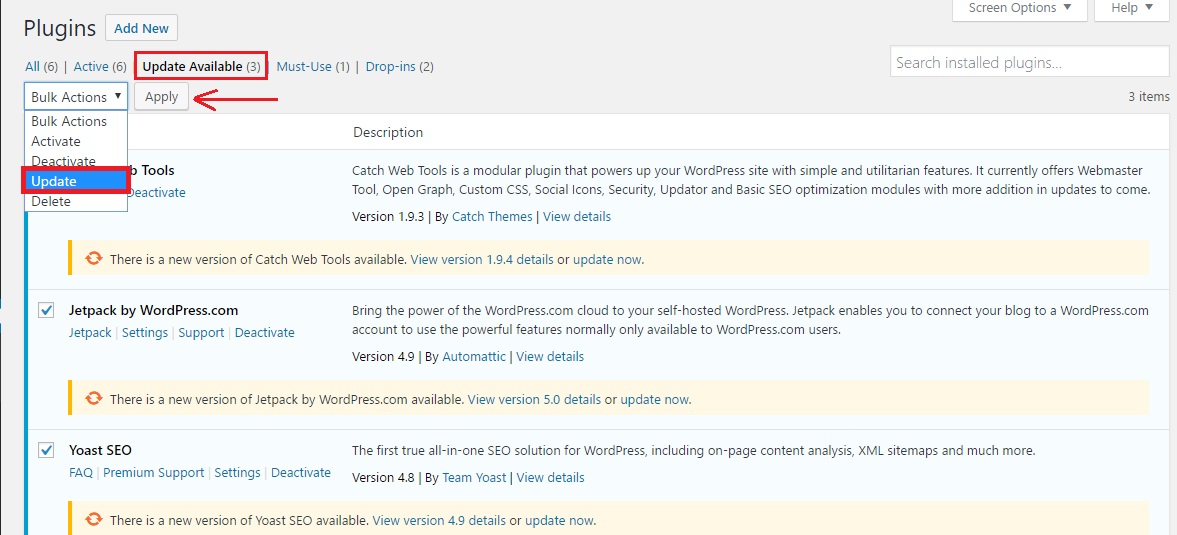Switch to Drop-ins (2) filter
Image resolution: width=1177 pixels, height=535 pixels.
click(399, 67)
